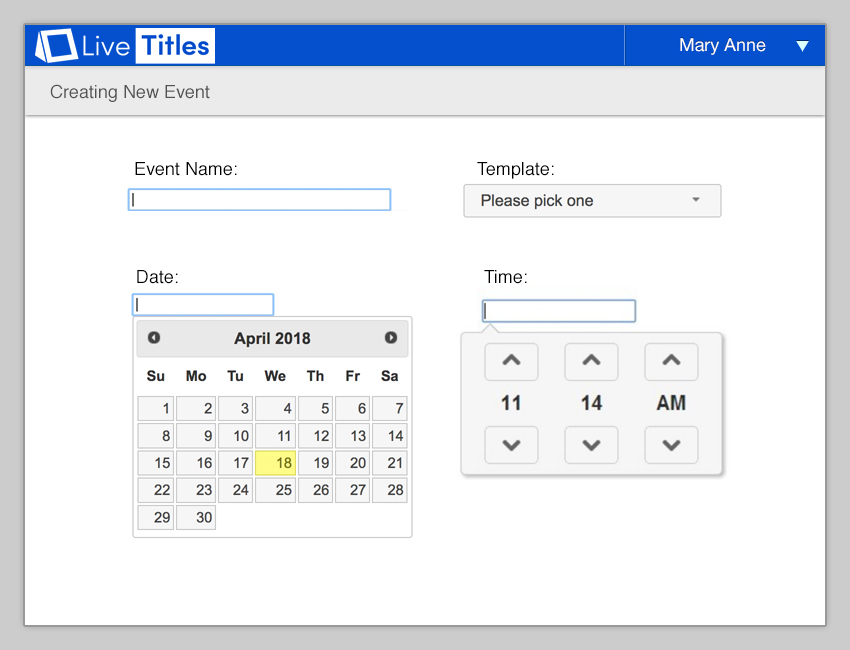Select Saturday April 14 in calendar
The height and width of the screenshot is (650, 850).
click(x=390, y=436)
